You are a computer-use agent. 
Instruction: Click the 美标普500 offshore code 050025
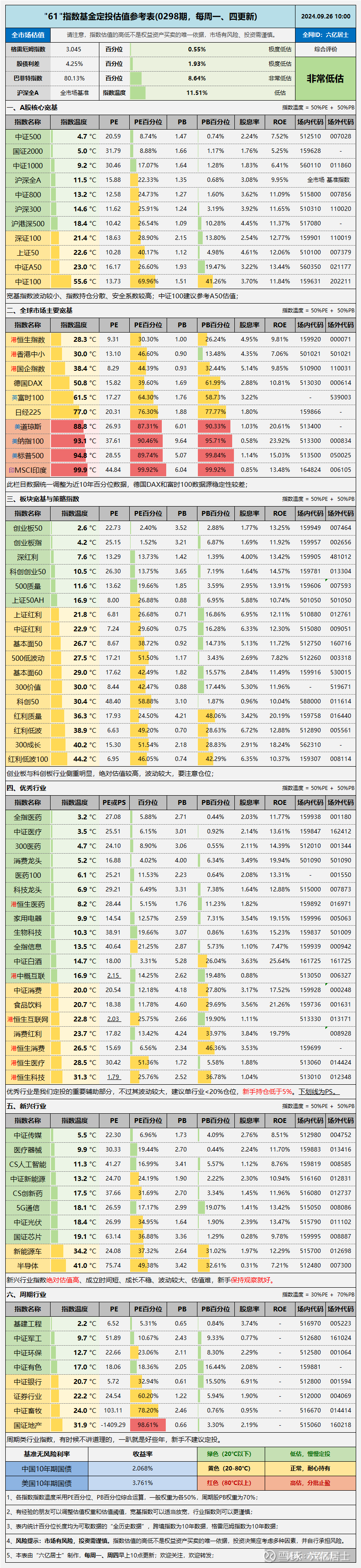click(x=341, y=455)
